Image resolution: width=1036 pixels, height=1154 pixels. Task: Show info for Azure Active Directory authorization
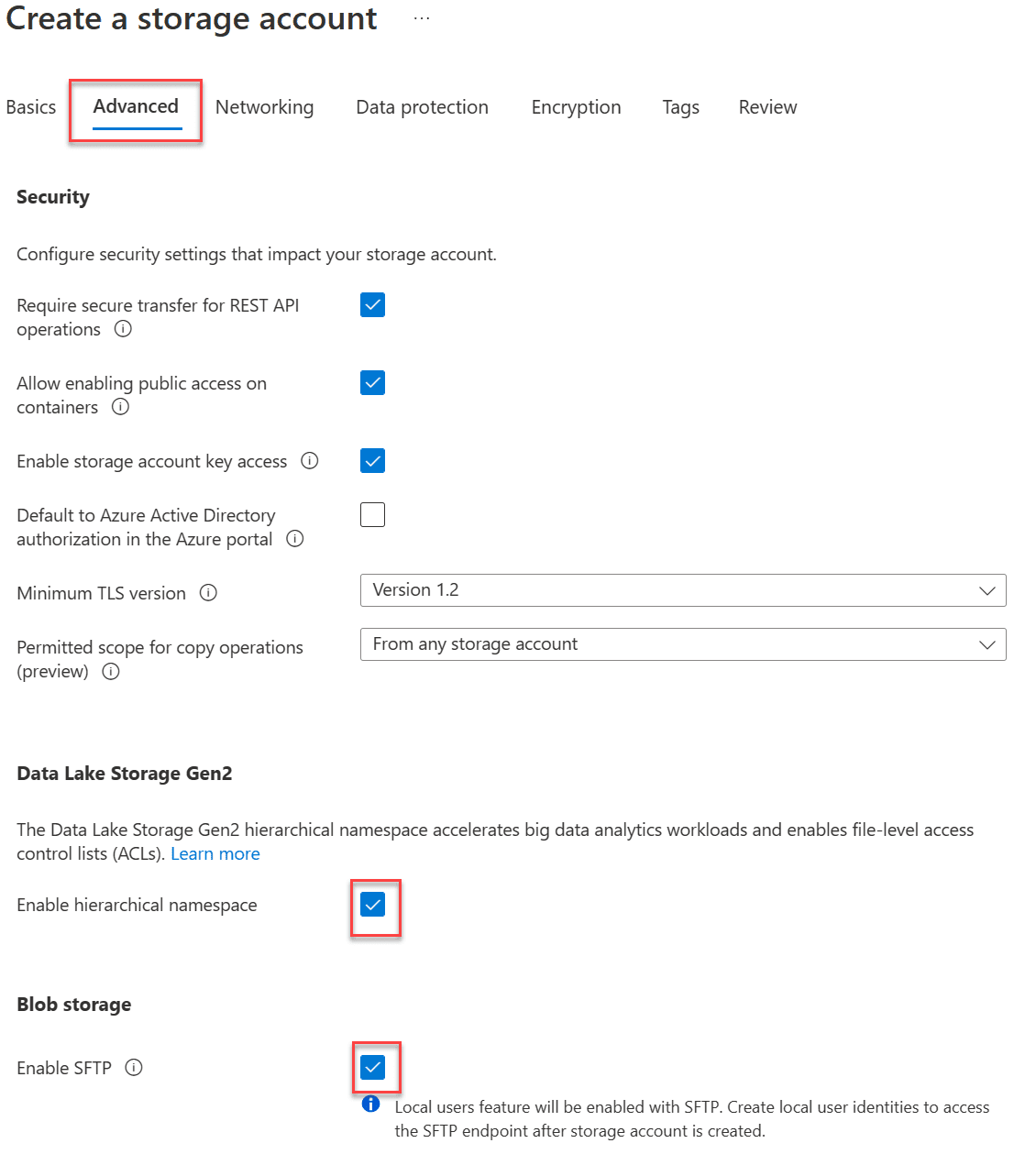pos(294,539)
